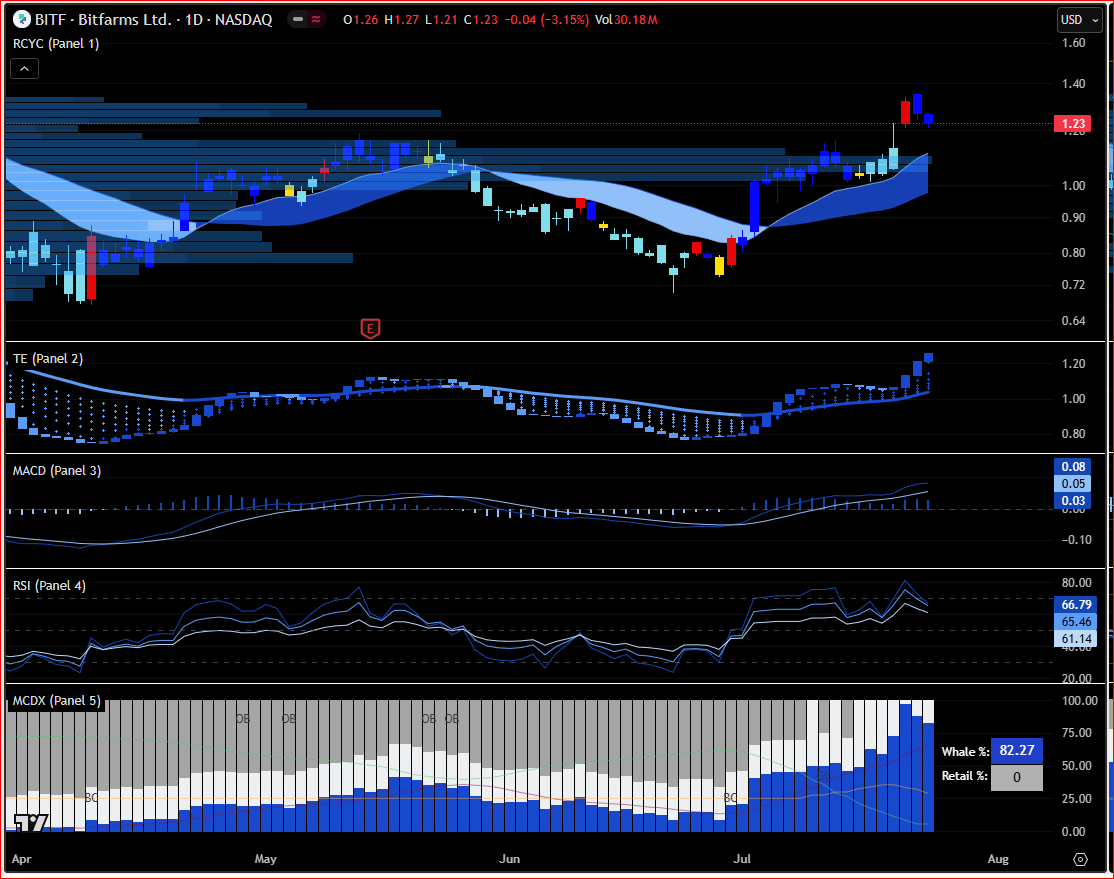Click the red 1.23 current price label
Screen dimensions: 1114x879
pos(1074,124)
